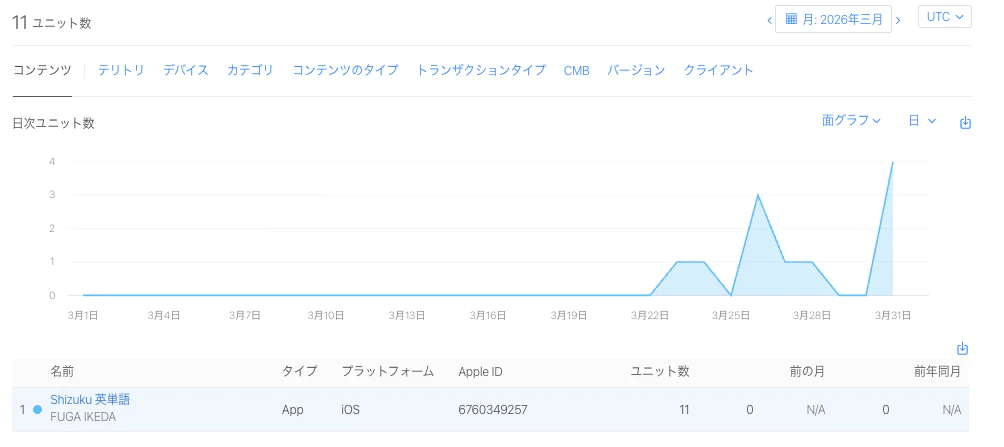Screen dimensions: 1004x447
Task: Select the コンテンツ tab
Action: [x=42, y=70]
